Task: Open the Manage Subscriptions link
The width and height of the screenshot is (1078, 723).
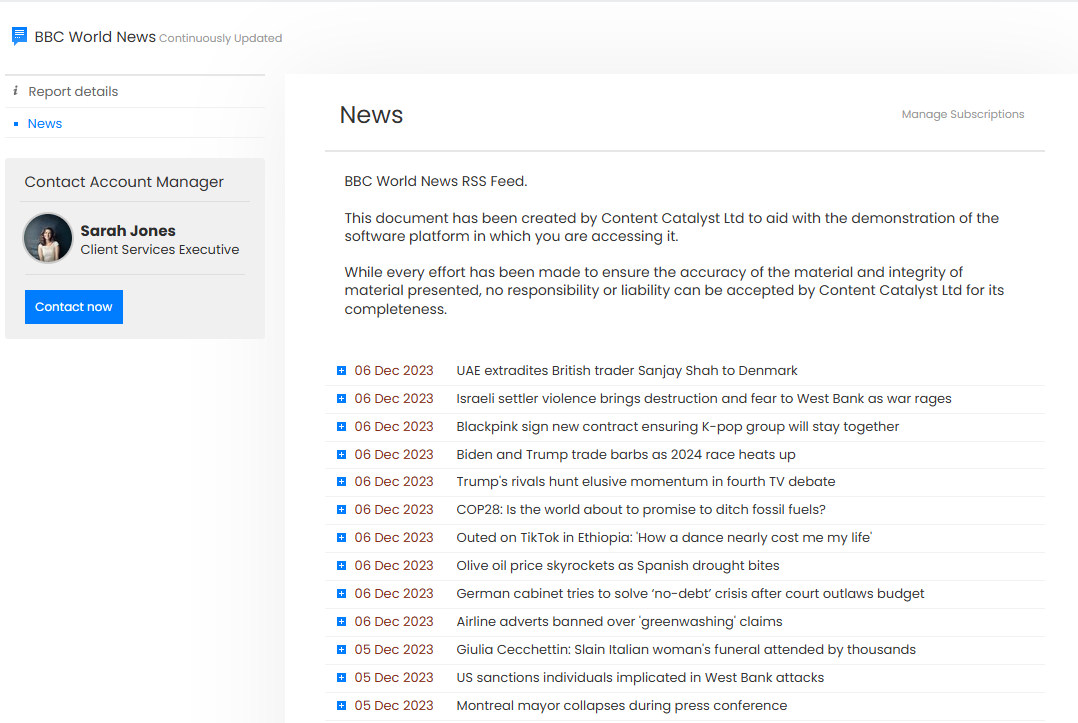Action: [x=962, y=114]
